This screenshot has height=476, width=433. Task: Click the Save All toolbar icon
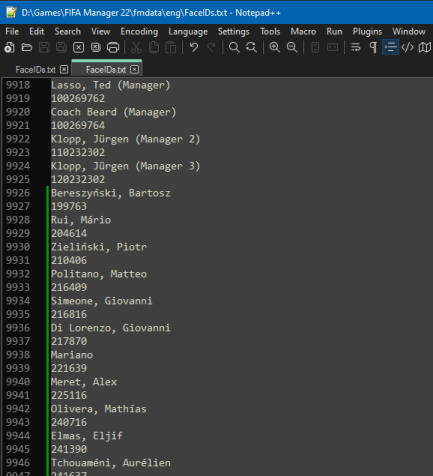(x=61, y=48)
